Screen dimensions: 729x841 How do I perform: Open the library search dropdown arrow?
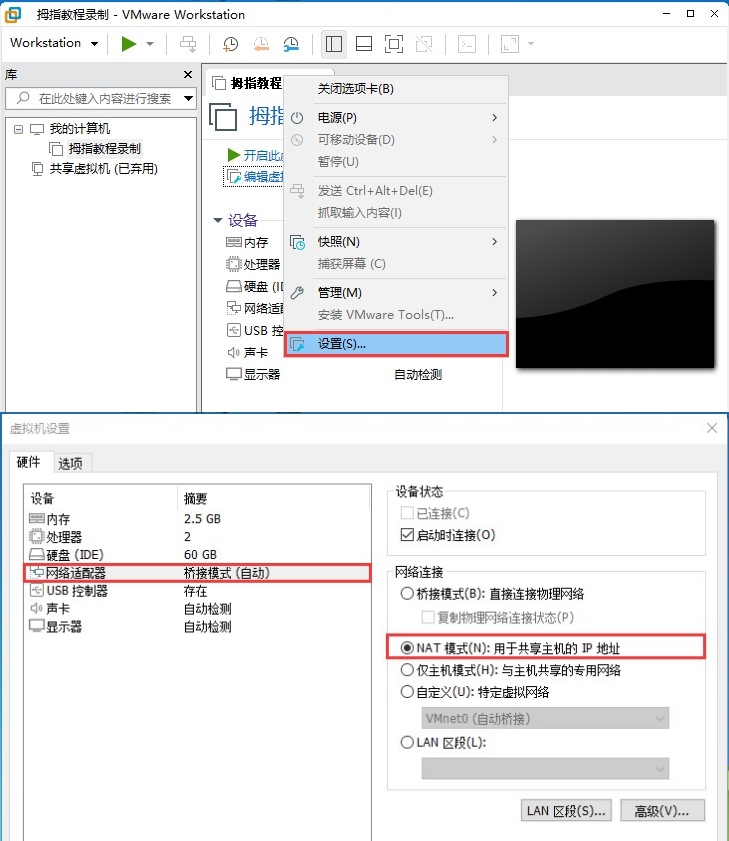tap(188, 99)
